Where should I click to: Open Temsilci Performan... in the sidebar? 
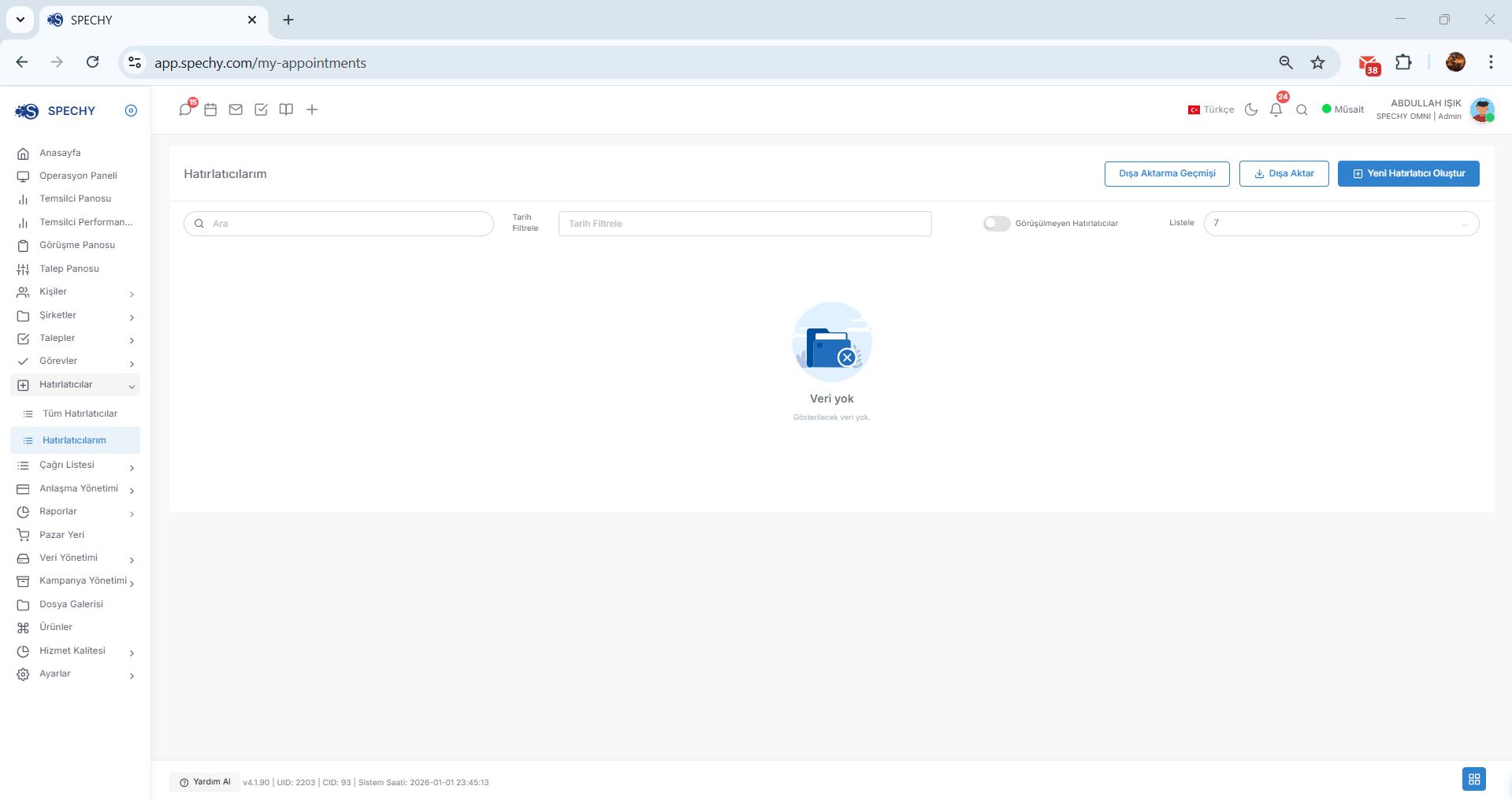(76, 222)
